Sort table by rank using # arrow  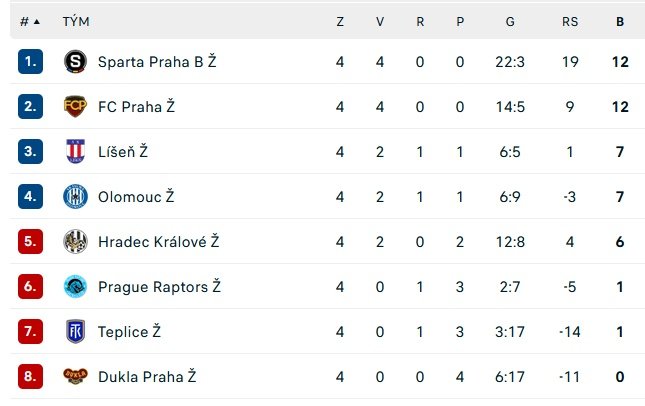[30, 21]
